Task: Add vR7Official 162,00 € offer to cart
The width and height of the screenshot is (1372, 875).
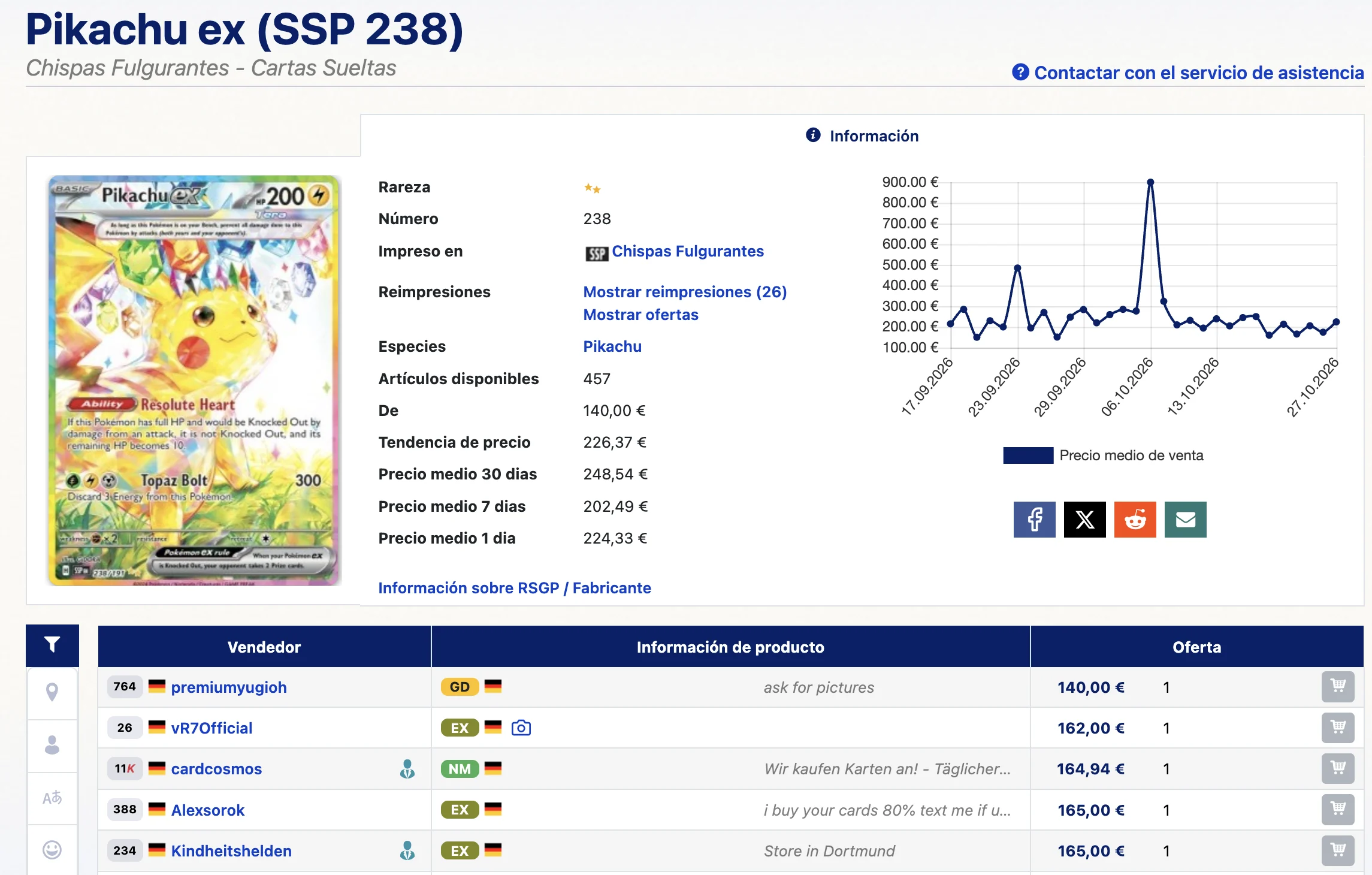Action: 1338,728
